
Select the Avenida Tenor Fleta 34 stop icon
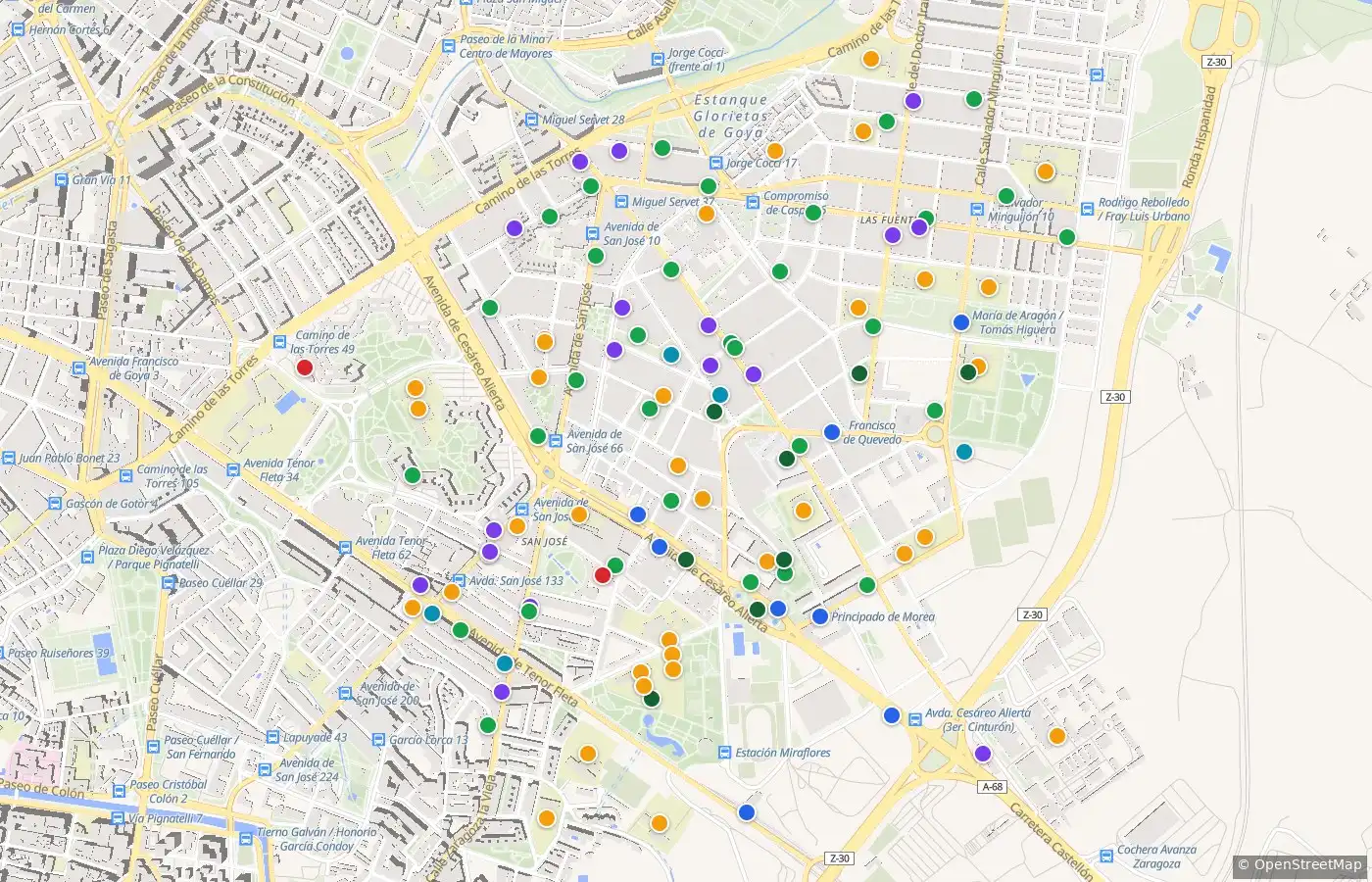pyautogui.click(x=232, y=469)
